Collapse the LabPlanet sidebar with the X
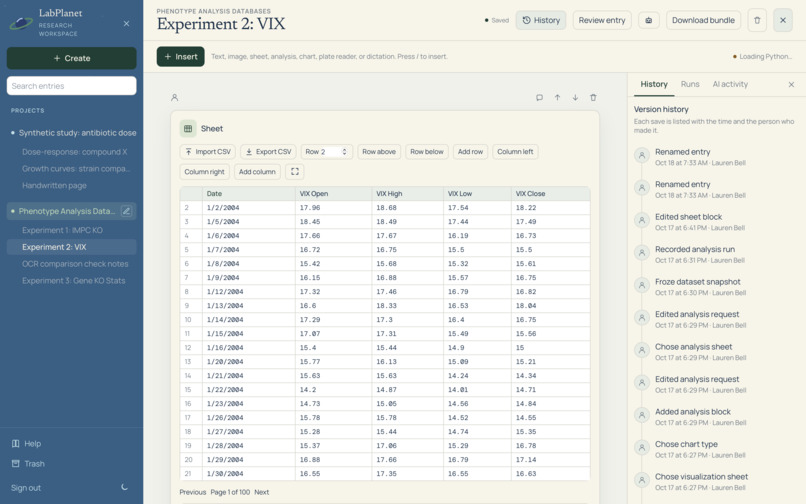Viewport: 806px width, 504px height. click(x=126, y=24)
